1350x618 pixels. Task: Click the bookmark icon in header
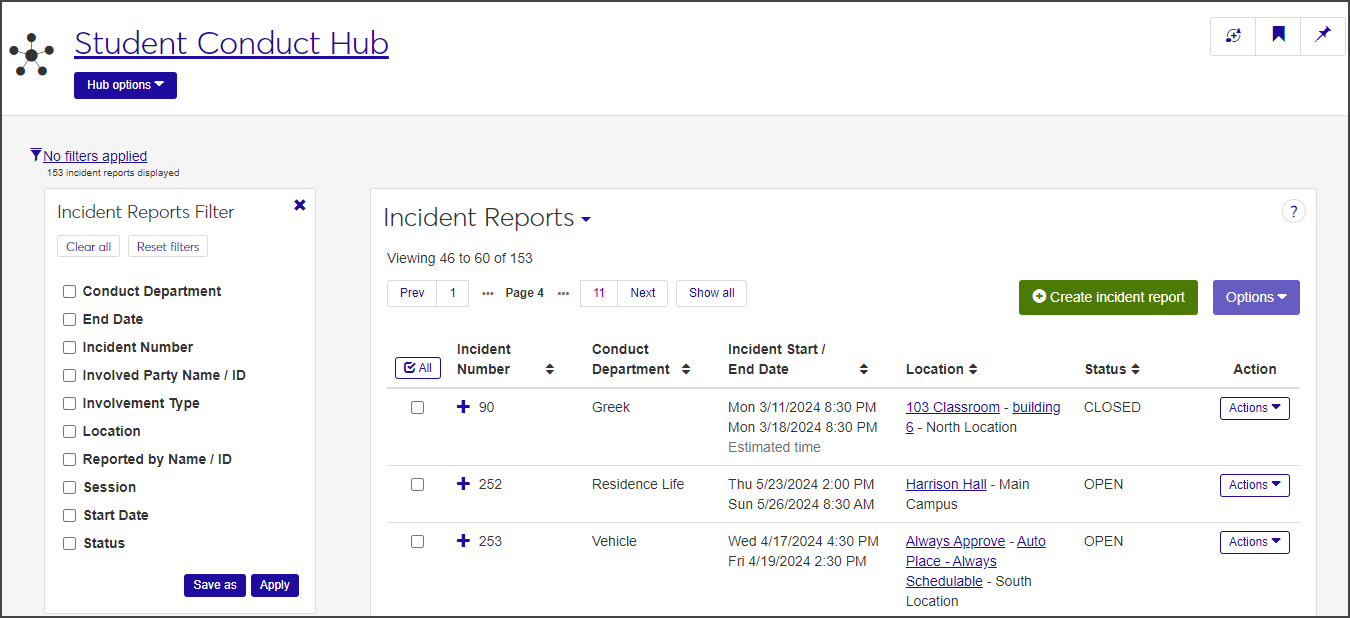pos(1278,36)
